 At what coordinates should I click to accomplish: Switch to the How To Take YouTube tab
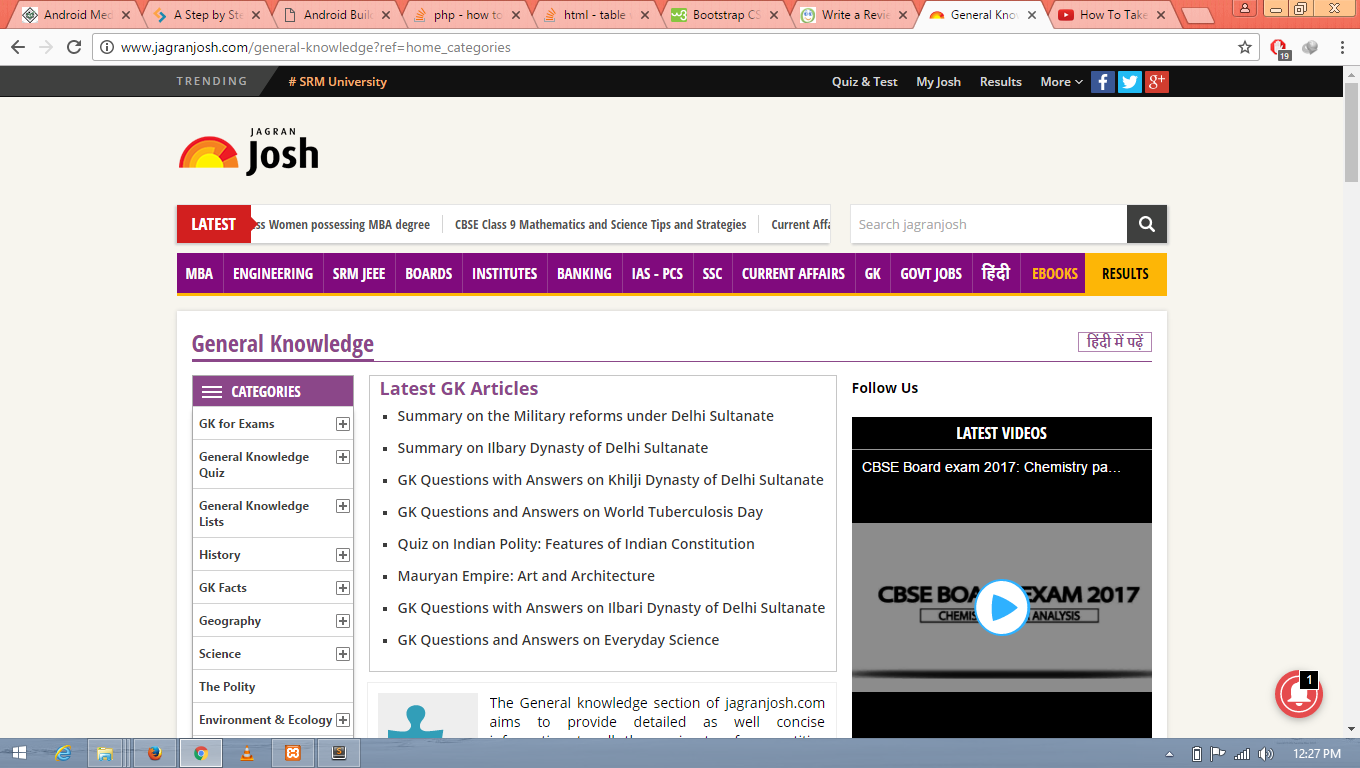click(x=1111, y=15)
